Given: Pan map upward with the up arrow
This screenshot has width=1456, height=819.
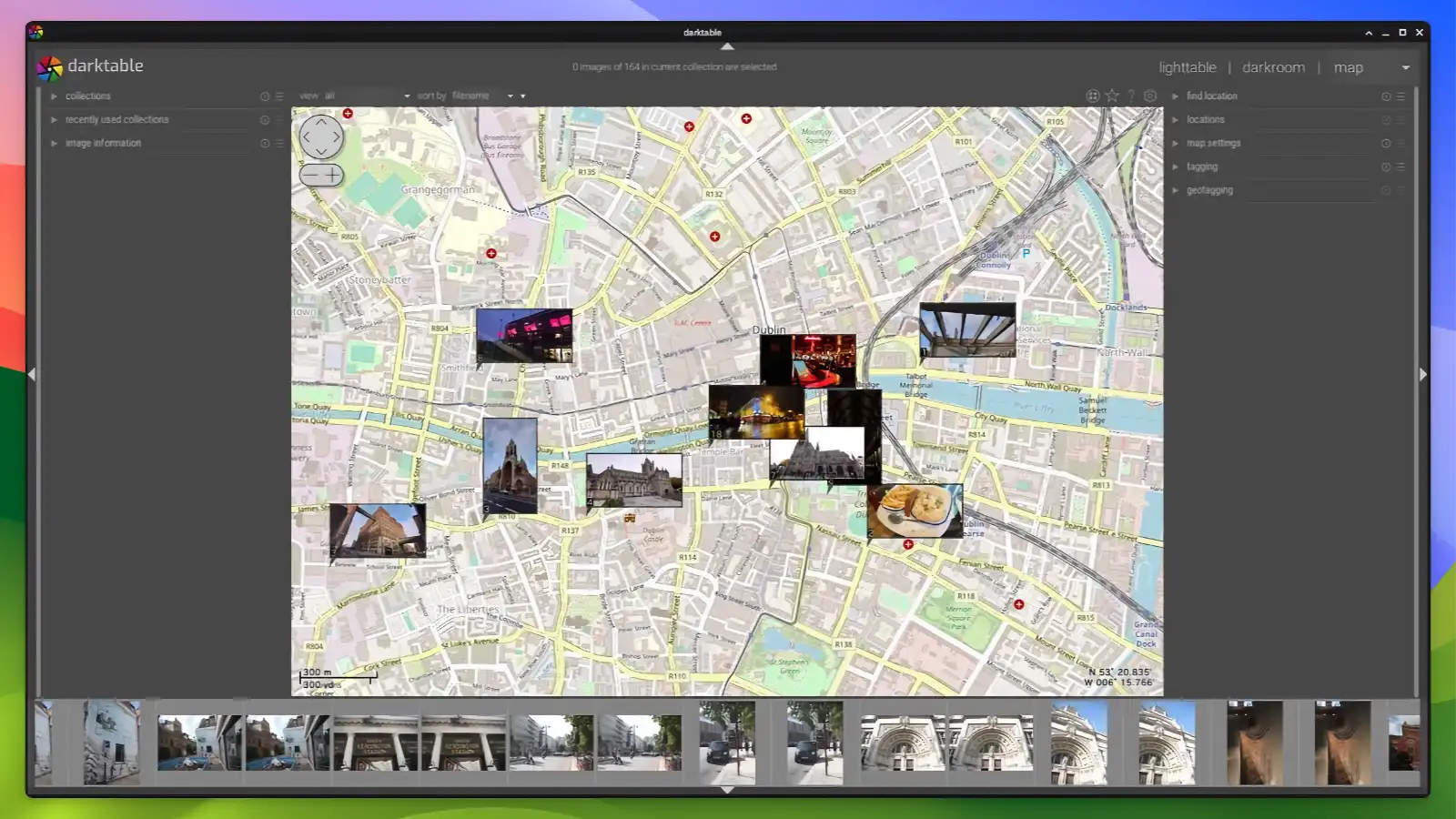Looking at the screenshot, I should [321, 122].
